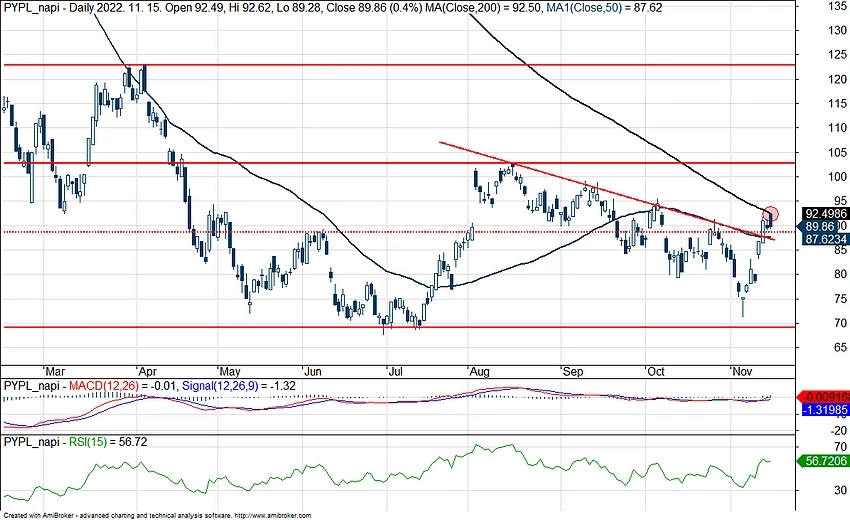This screenshot has width=850, height=520.
Task: Click the 'Aug' month axis label
Action: coord(479,371)
